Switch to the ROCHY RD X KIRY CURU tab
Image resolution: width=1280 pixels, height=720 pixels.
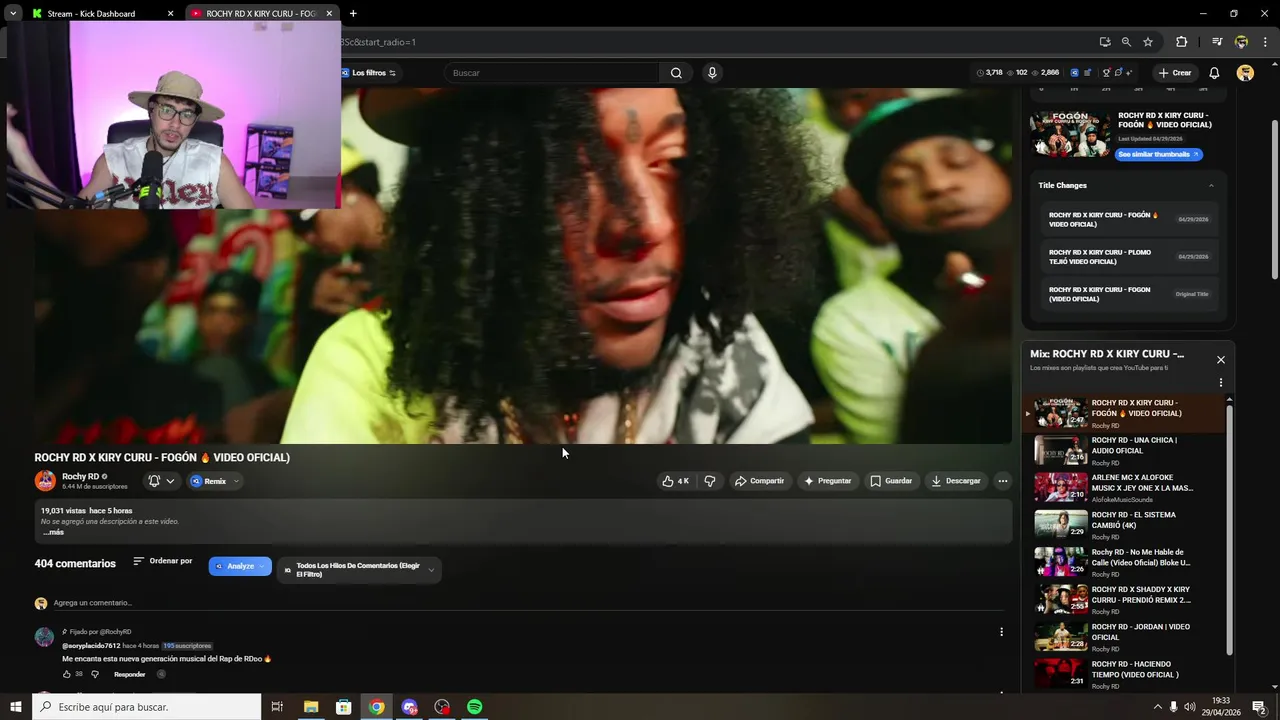point(260,13)
